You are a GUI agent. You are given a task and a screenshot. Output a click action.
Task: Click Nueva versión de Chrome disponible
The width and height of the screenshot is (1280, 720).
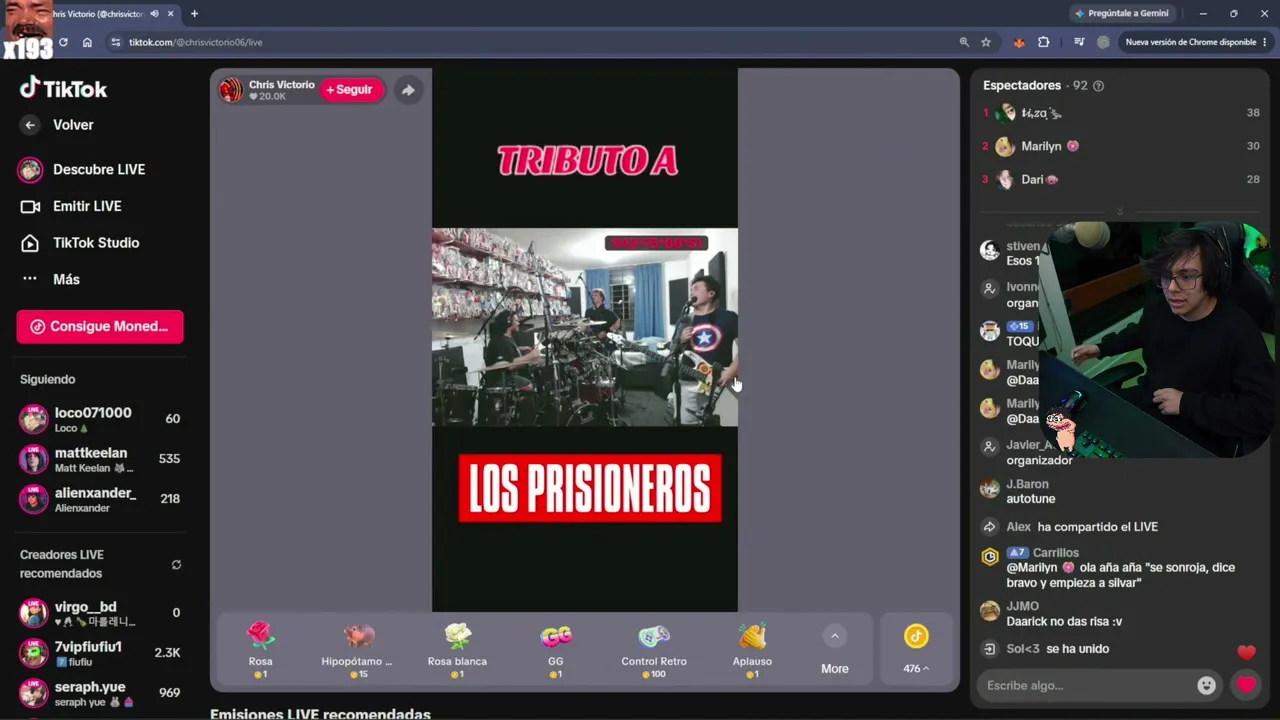[1190, 42]
